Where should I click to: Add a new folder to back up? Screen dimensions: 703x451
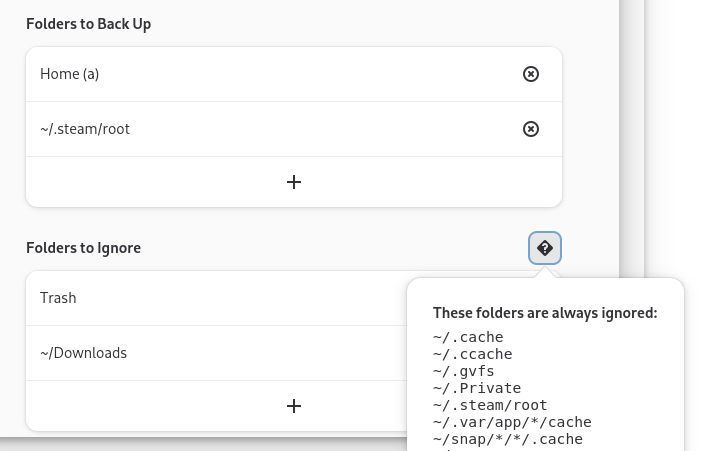[294, 182]
